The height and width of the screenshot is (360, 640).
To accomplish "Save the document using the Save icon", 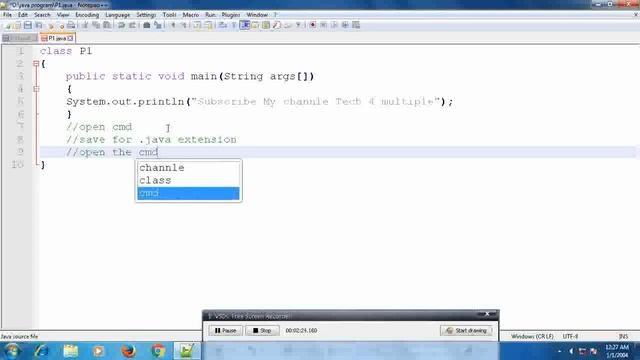I will coord(28,25).
